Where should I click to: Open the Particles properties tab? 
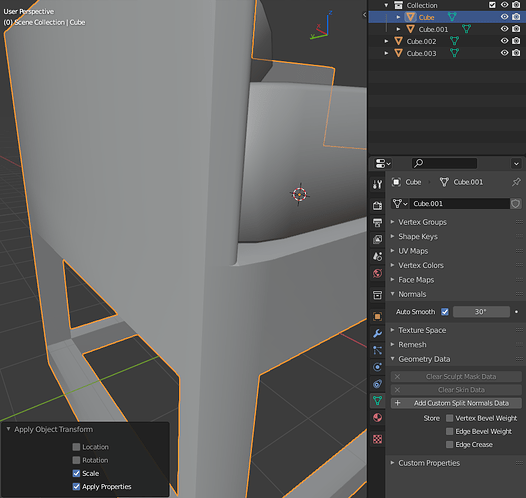tap(377, 350)
